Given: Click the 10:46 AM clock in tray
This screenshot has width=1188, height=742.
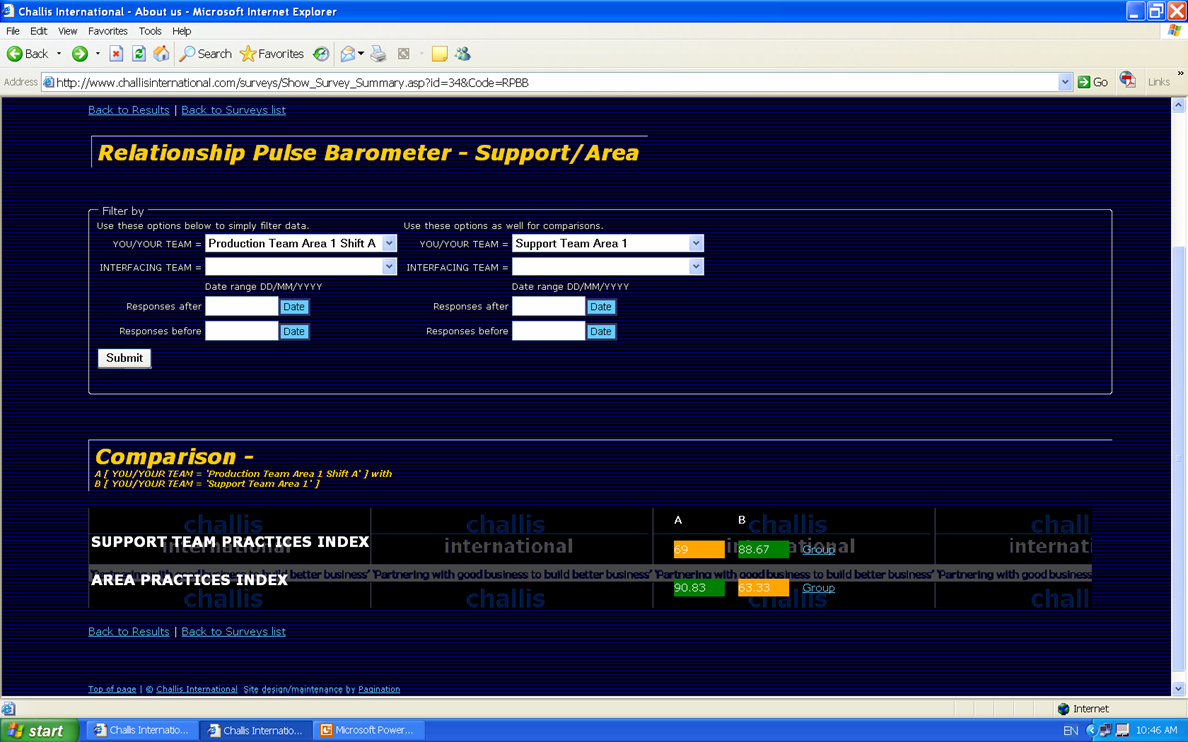Looking at the screenshot, I should click(1156, 731).
